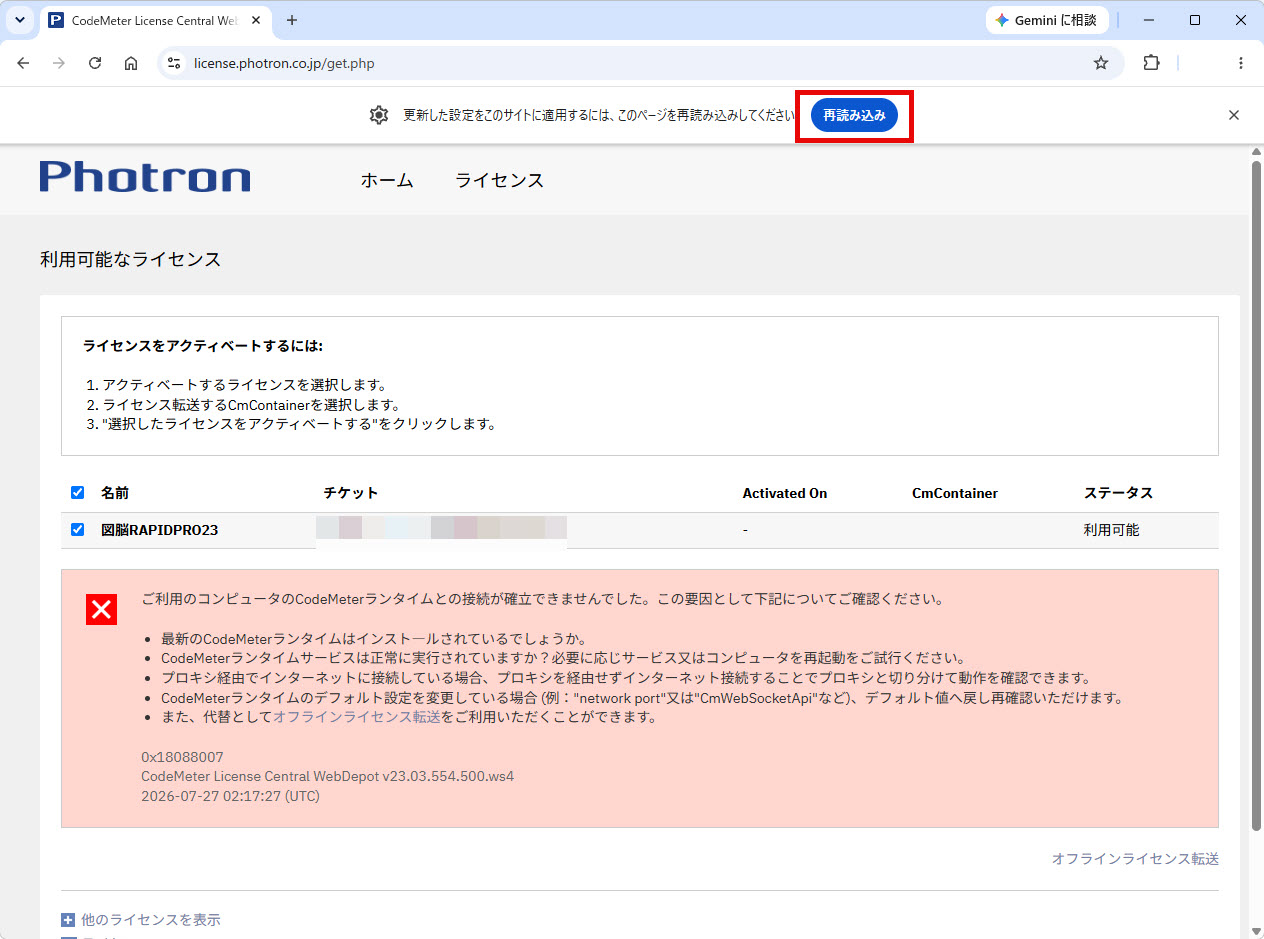Click the red X error icon
The image size is (1264, 939).
101,609
